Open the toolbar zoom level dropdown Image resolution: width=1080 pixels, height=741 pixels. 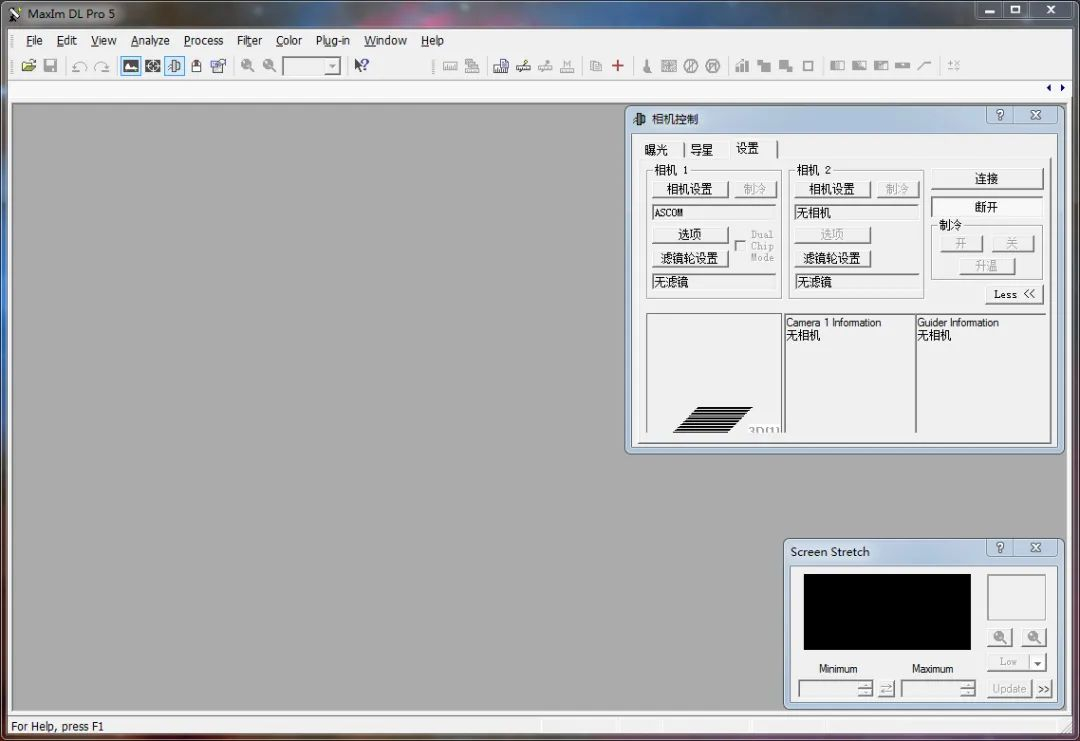click(332, 66)
